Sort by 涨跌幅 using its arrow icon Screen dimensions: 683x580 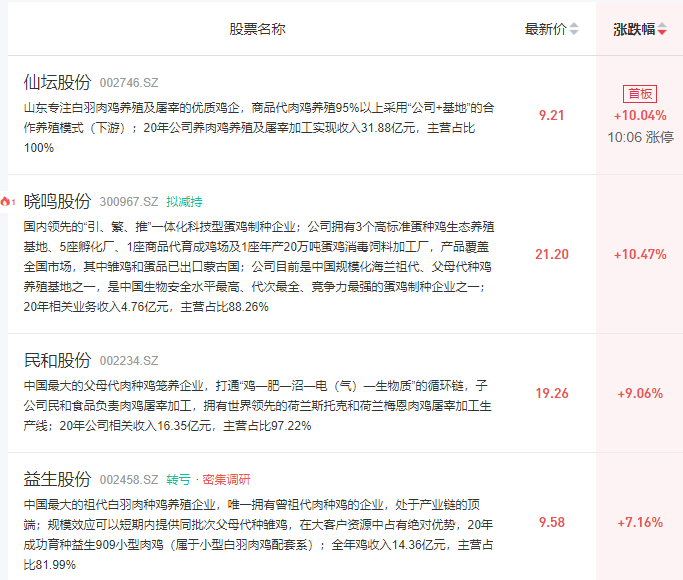pos(662,29)
